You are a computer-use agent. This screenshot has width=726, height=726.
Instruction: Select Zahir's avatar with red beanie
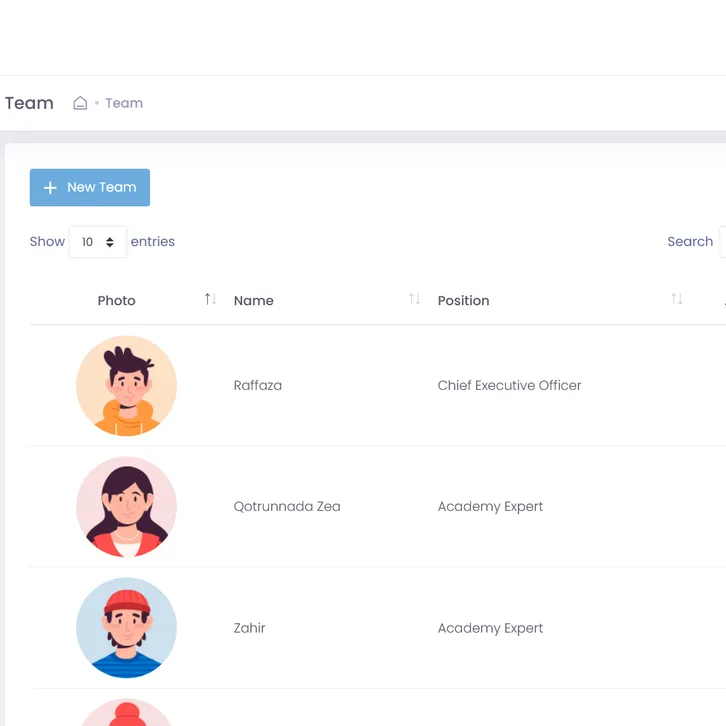point(126,628)
